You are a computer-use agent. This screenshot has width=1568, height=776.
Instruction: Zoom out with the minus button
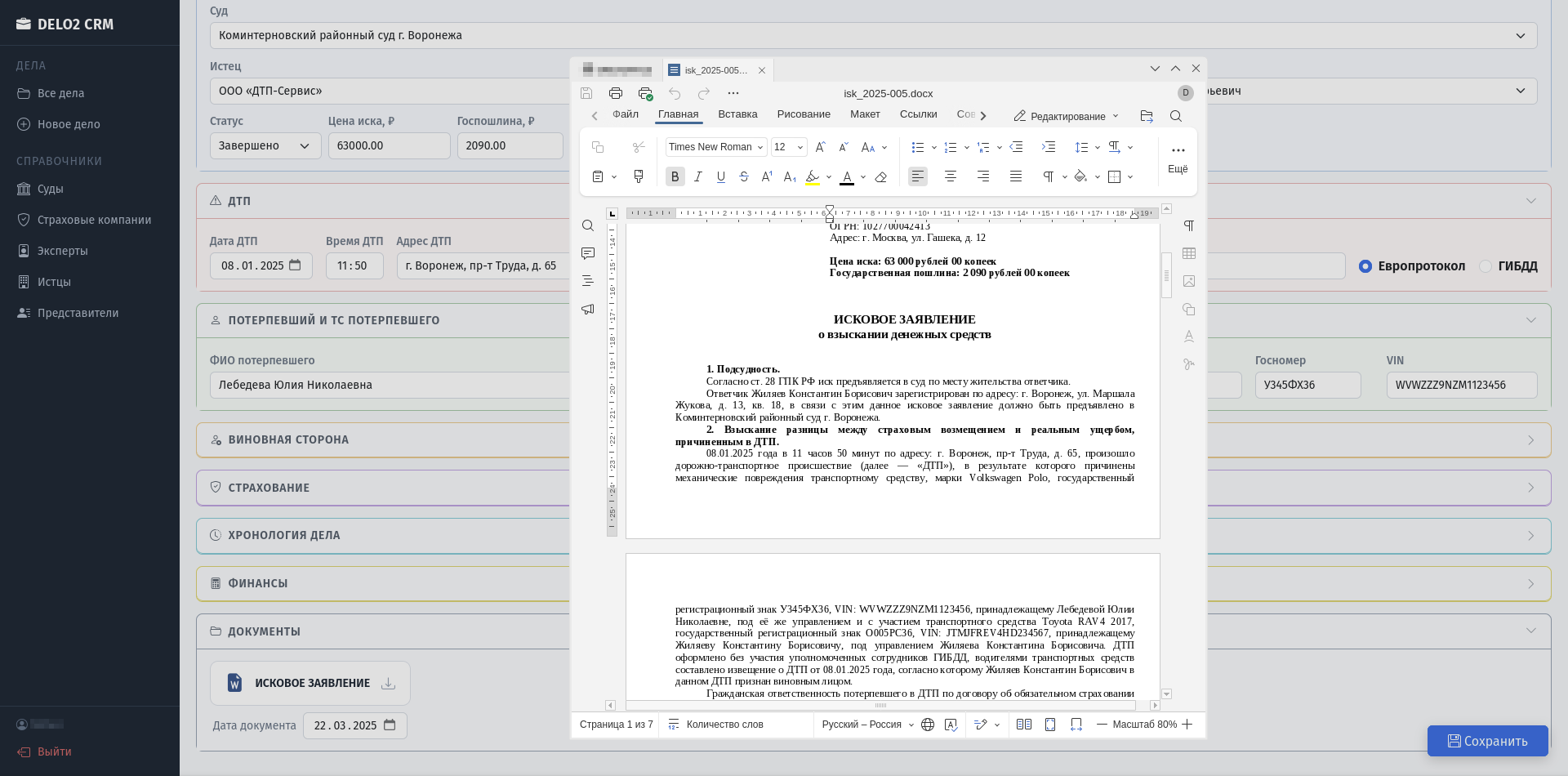(x=1102, y=725)
